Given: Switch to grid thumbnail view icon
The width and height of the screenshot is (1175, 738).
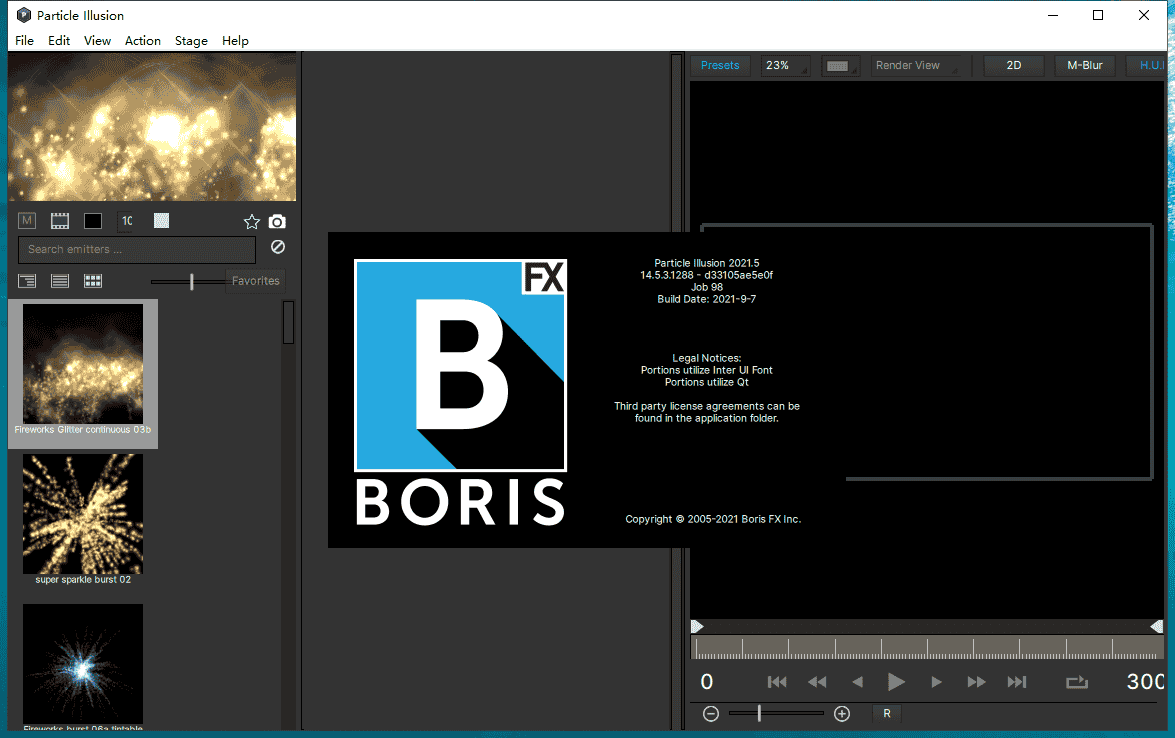Looking at the screenshot, I should pyautogui.click(x=92, y=281).
